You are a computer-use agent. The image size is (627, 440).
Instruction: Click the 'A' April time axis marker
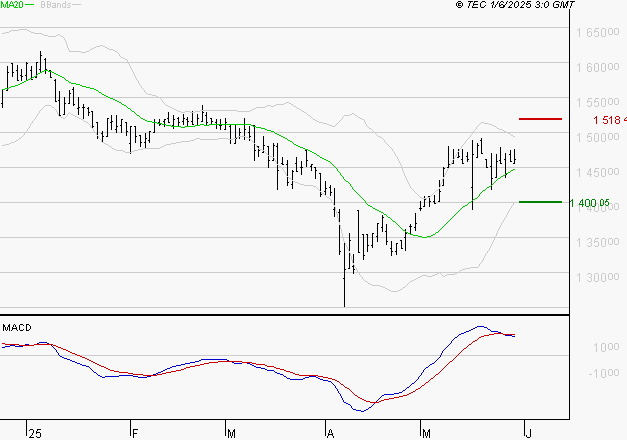[x=331, y=432]
